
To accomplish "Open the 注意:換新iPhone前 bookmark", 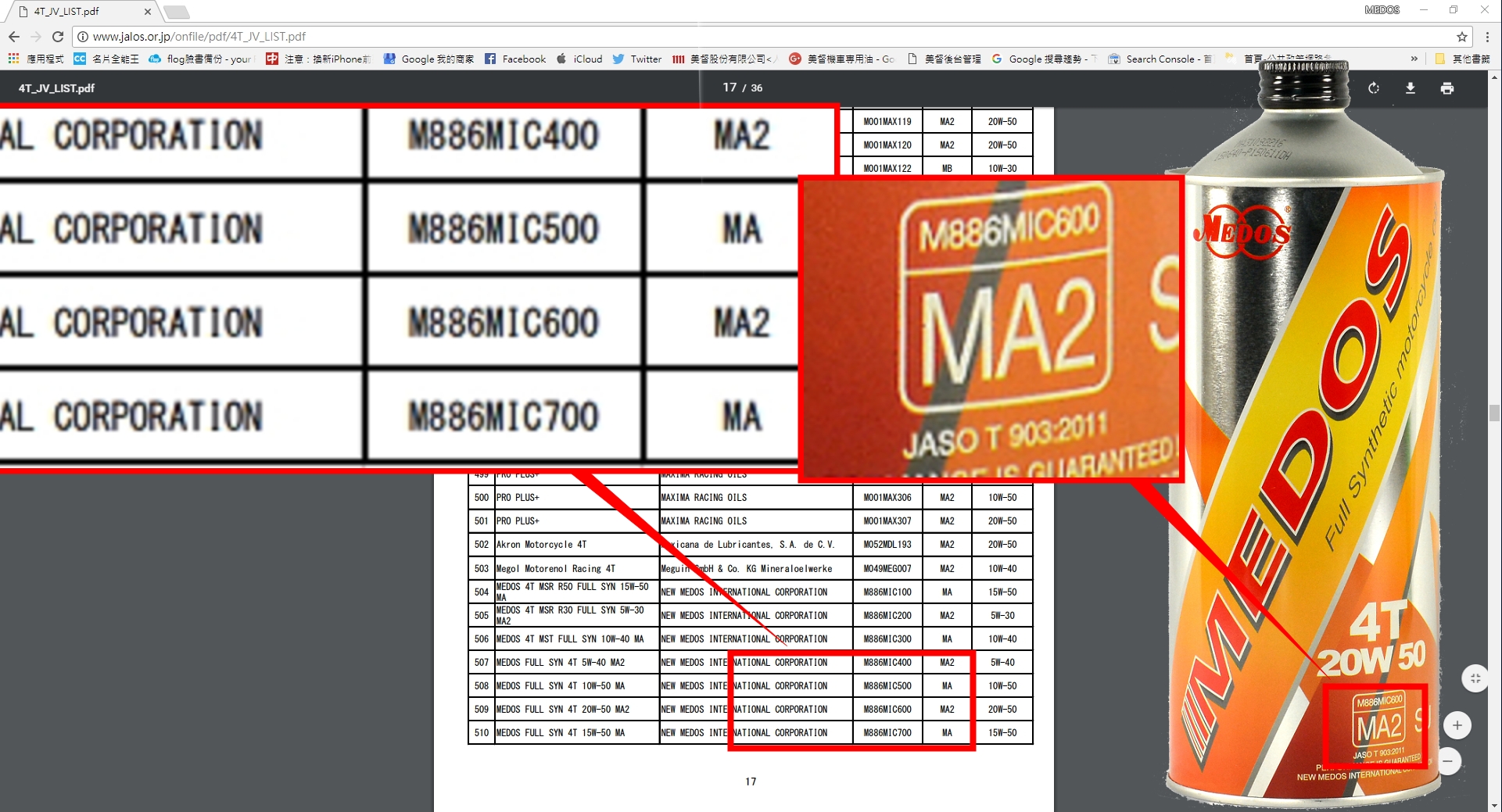I will pos(318,59).
